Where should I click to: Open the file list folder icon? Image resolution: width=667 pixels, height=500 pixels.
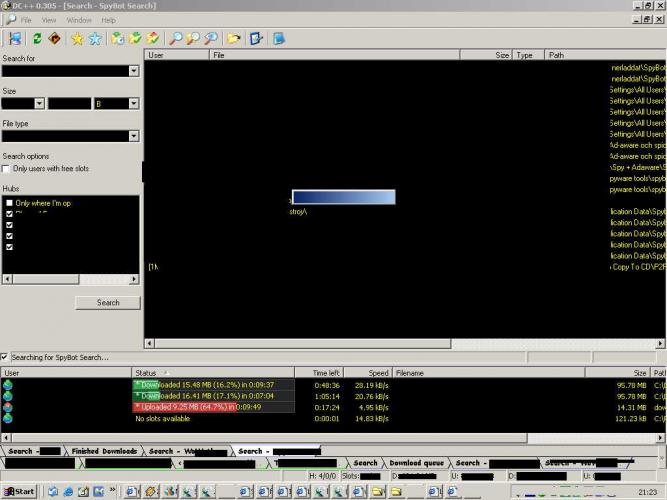coord(234,38)
